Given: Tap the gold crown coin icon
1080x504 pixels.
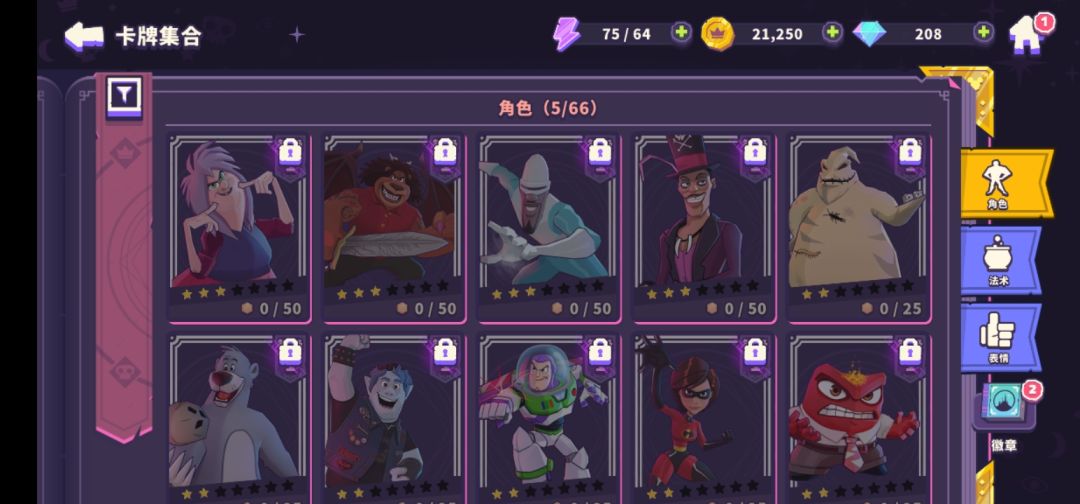Looking at the screenshot, I should click(x=717, y=34).
